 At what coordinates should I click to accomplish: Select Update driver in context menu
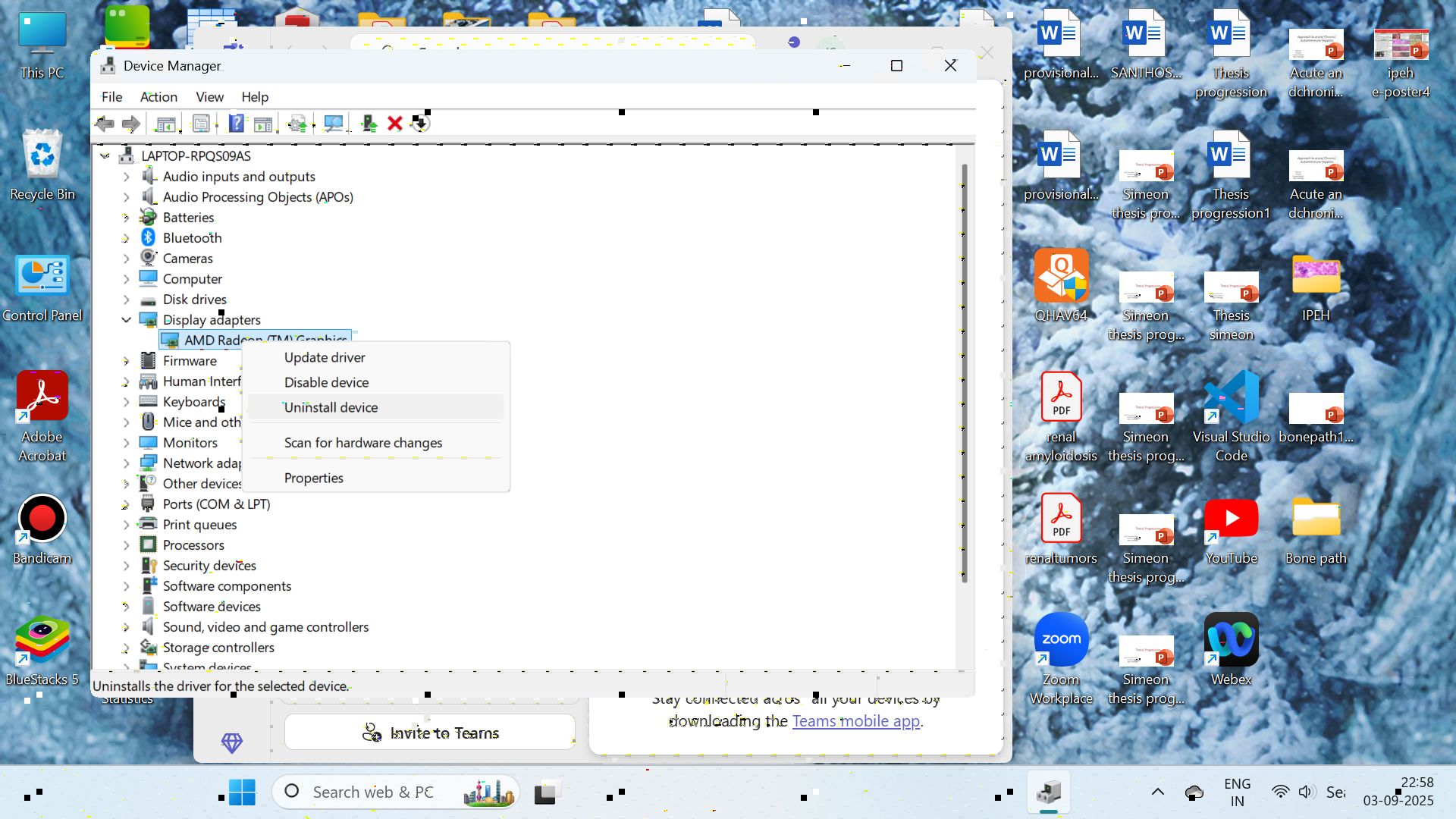coord(325,357)
